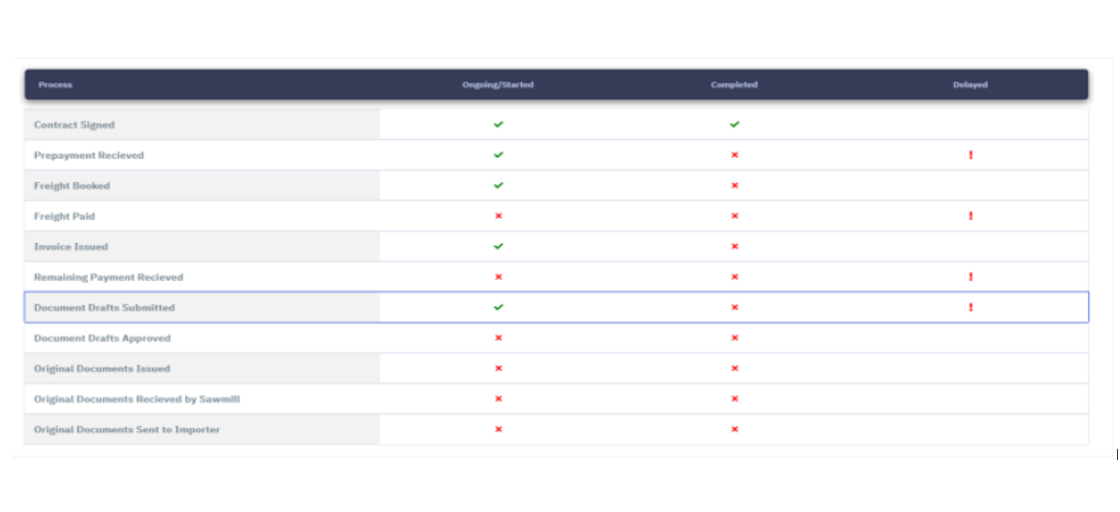Click green check for Invoice Issued Ongoing/Started
Viewport: 1120px width, 512px height.
point(498,246)
